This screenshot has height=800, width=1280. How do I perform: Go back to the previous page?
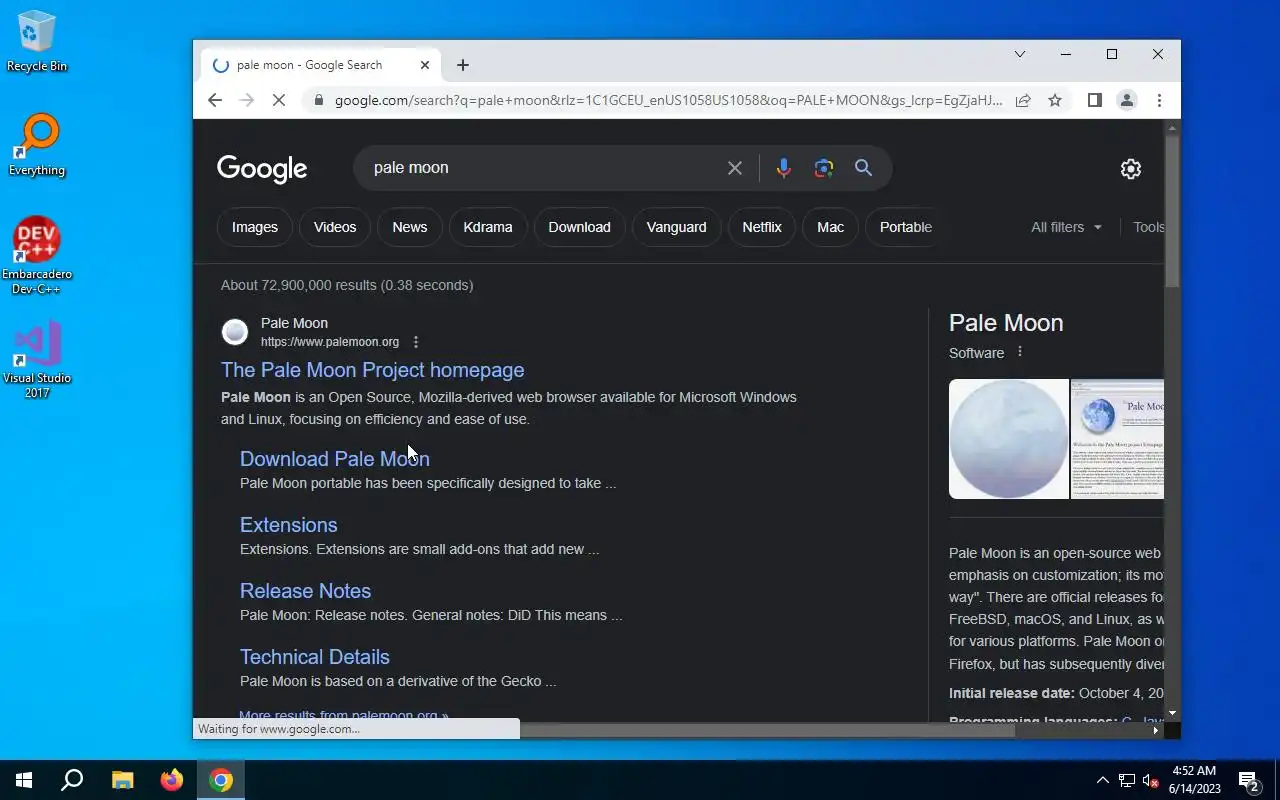(x=215, y=100)
